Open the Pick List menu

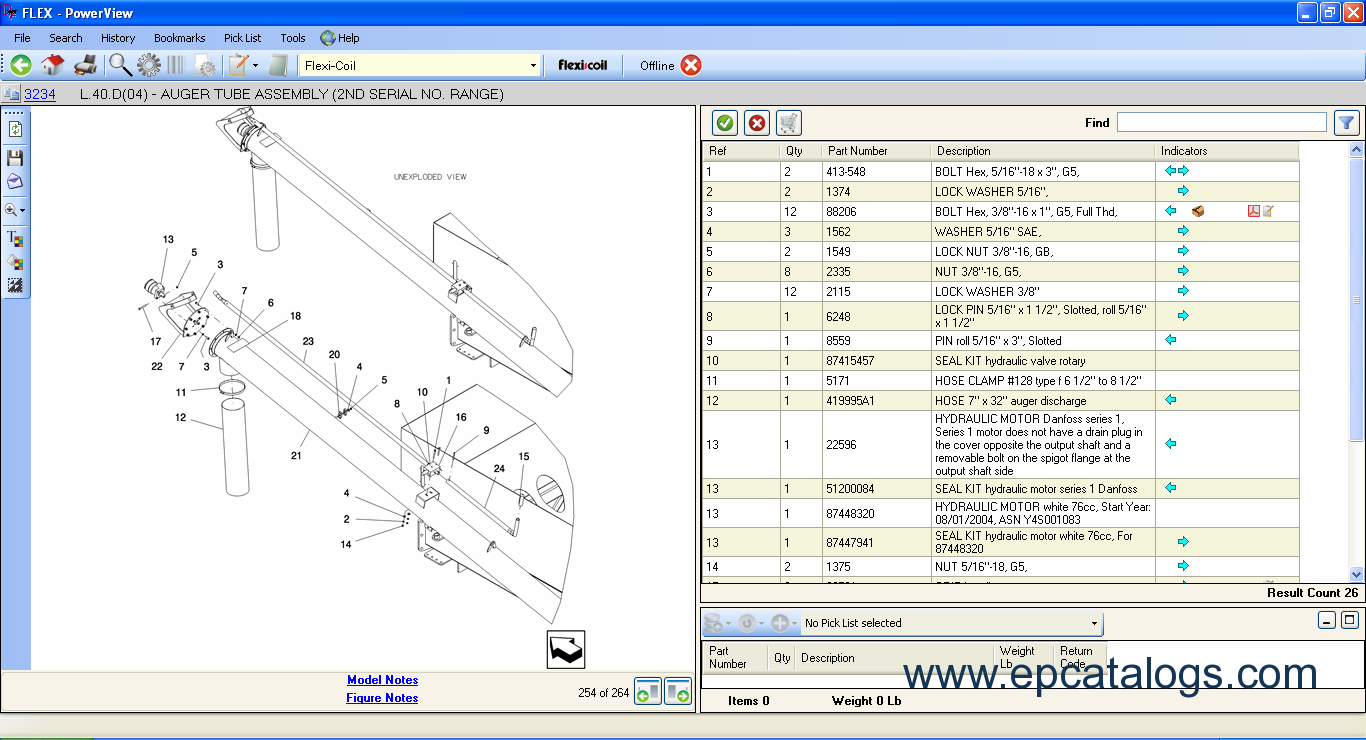[x=243, y=38]
